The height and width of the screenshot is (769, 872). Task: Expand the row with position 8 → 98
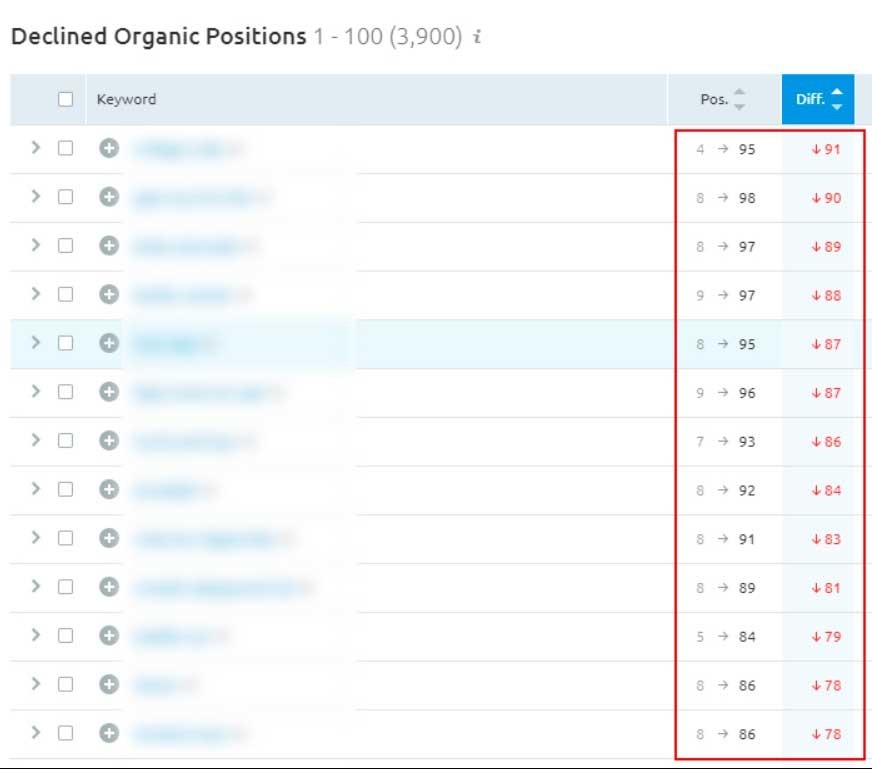36,196
